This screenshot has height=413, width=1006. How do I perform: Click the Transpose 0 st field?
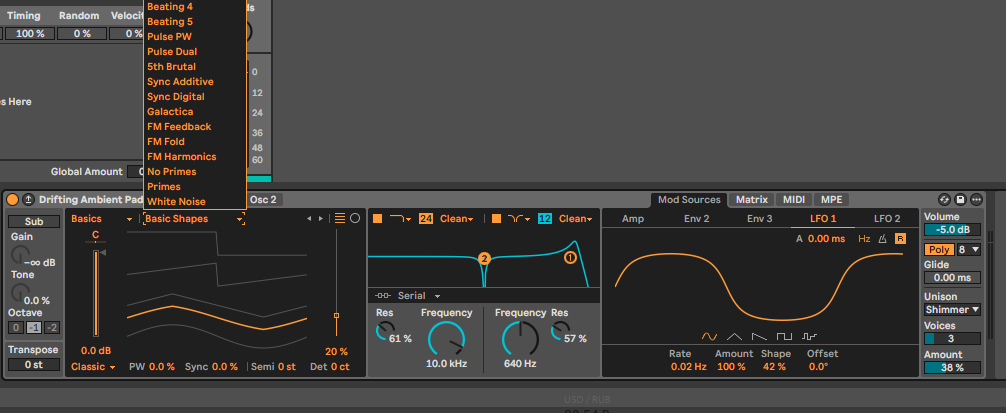click(34, 364)
